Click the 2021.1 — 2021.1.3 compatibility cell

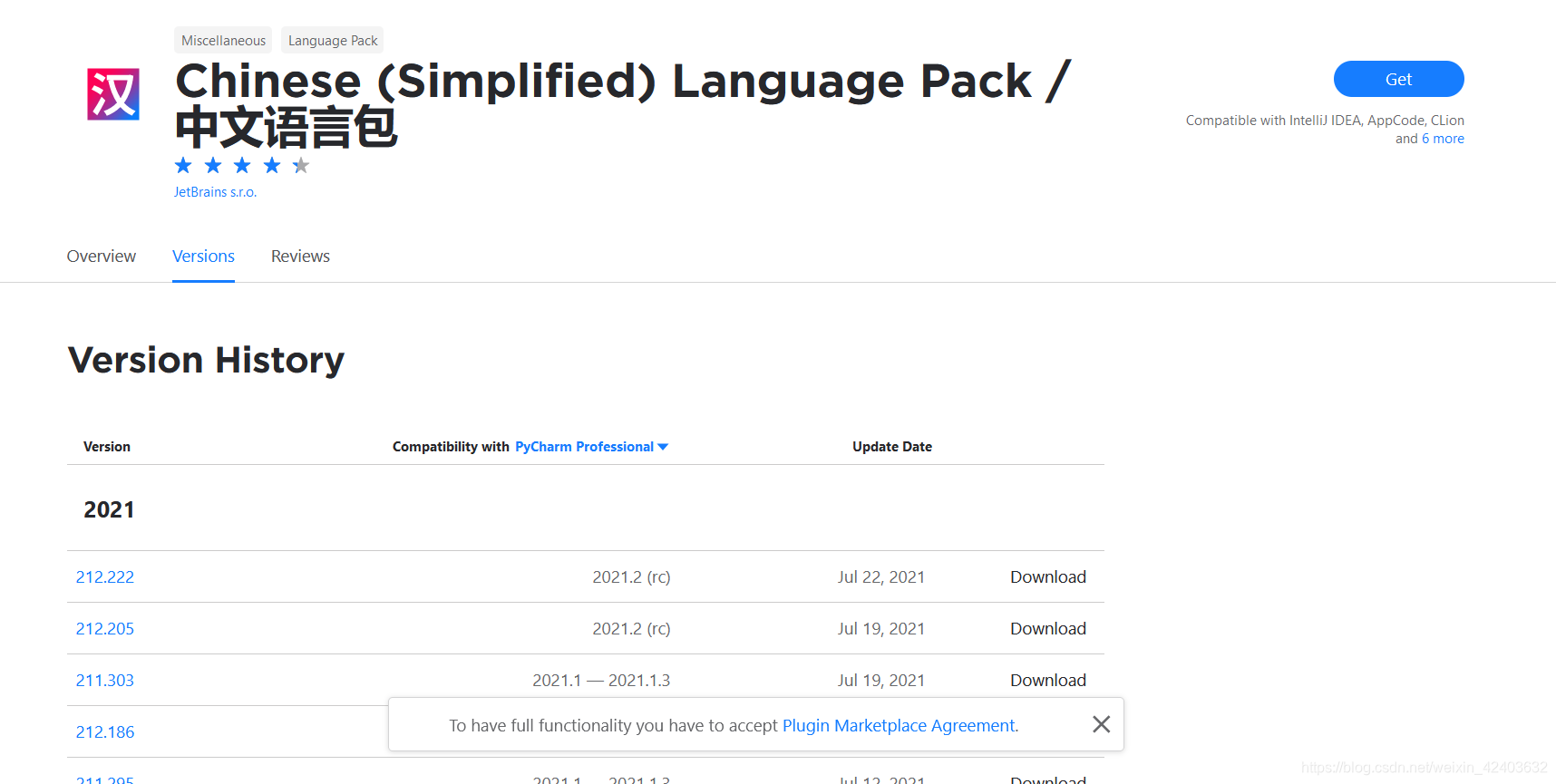pos(601,681)
